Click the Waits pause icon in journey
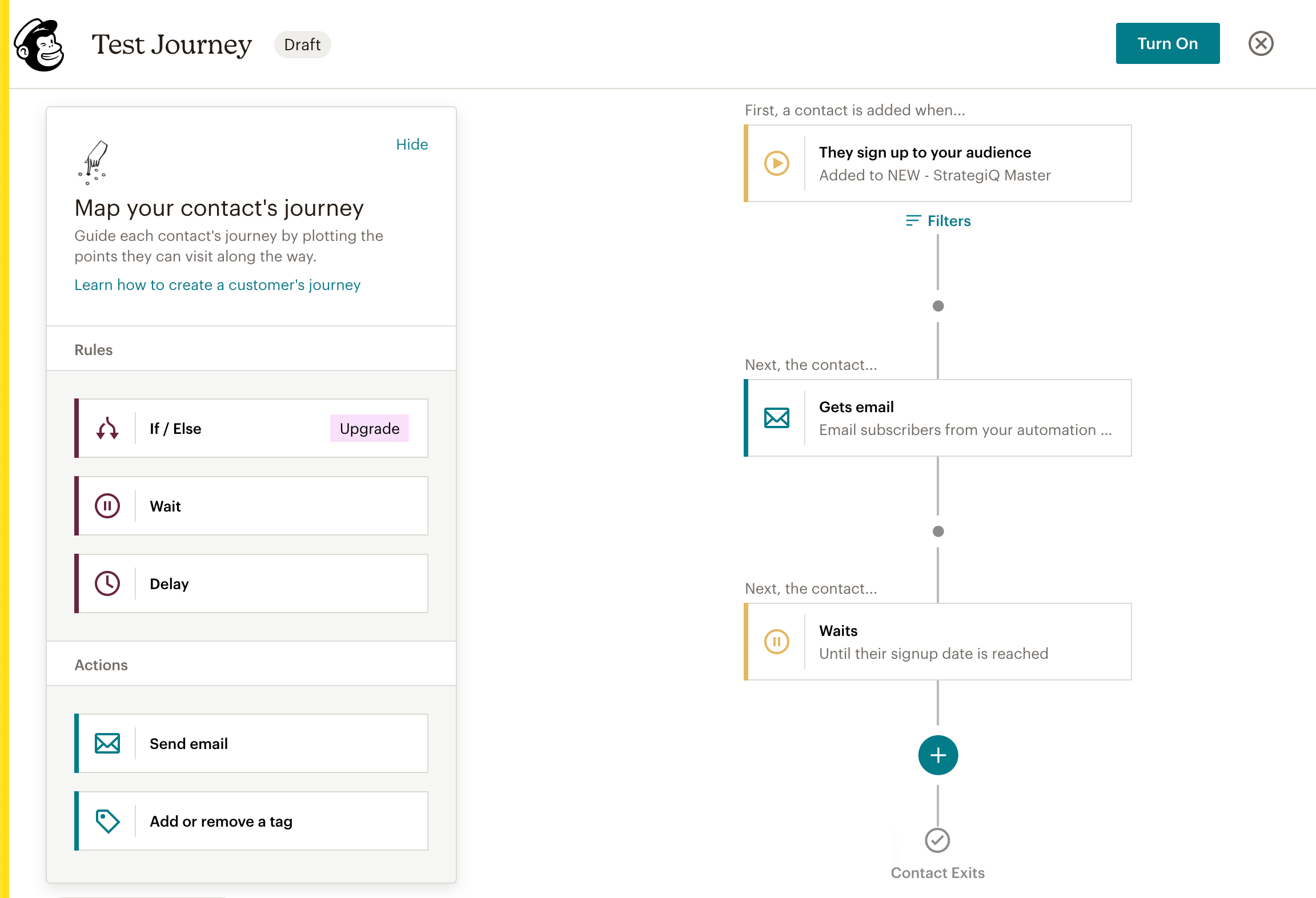This screenshot has height=898, width=1316. click(x=779, y=641)
